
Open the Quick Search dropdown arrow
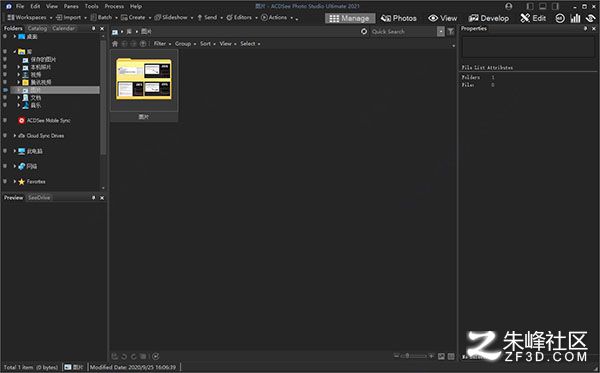click(x=441, y=31)
